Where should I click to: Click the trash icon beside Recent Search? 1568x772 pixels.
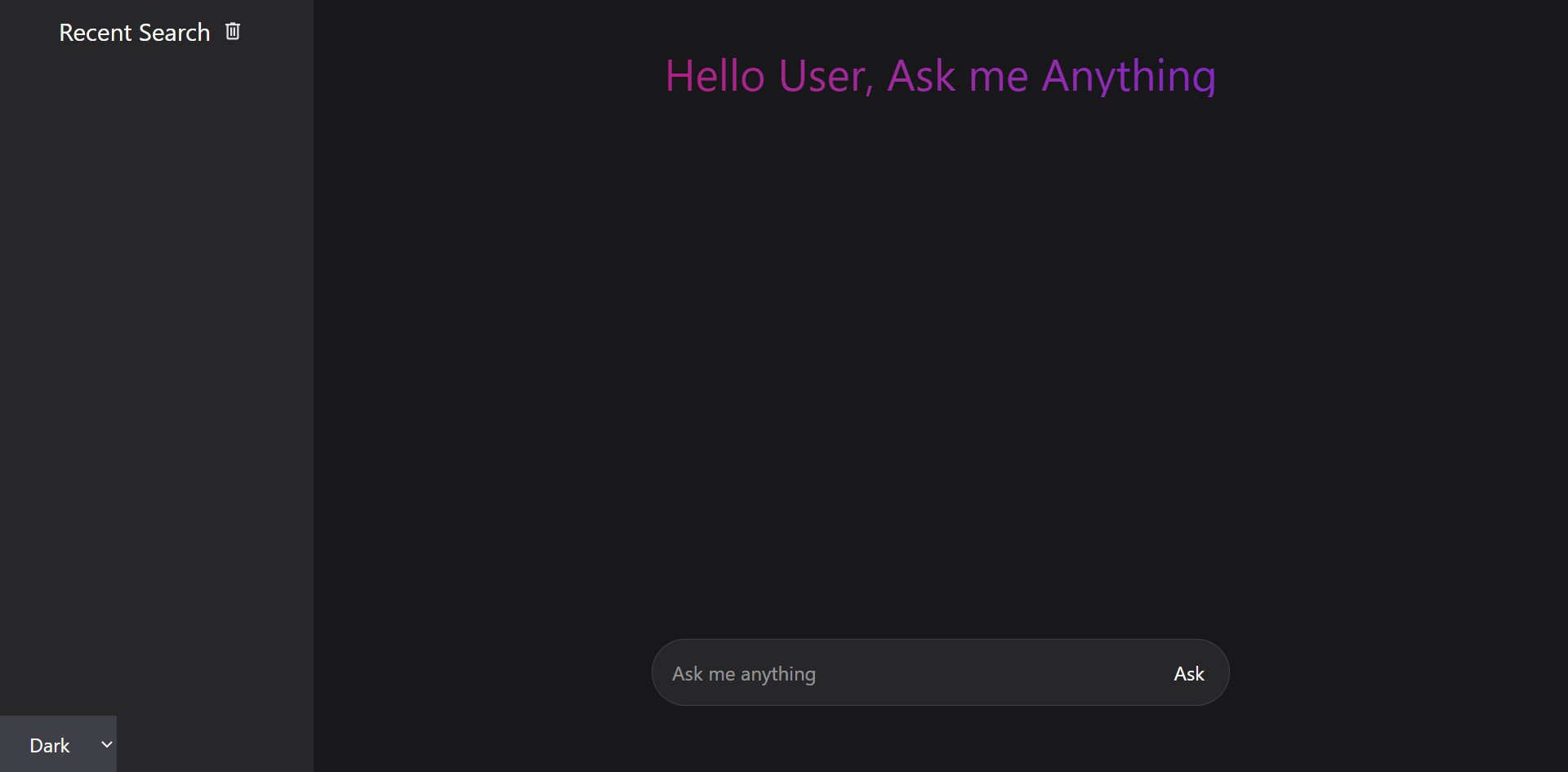(233, 31)
